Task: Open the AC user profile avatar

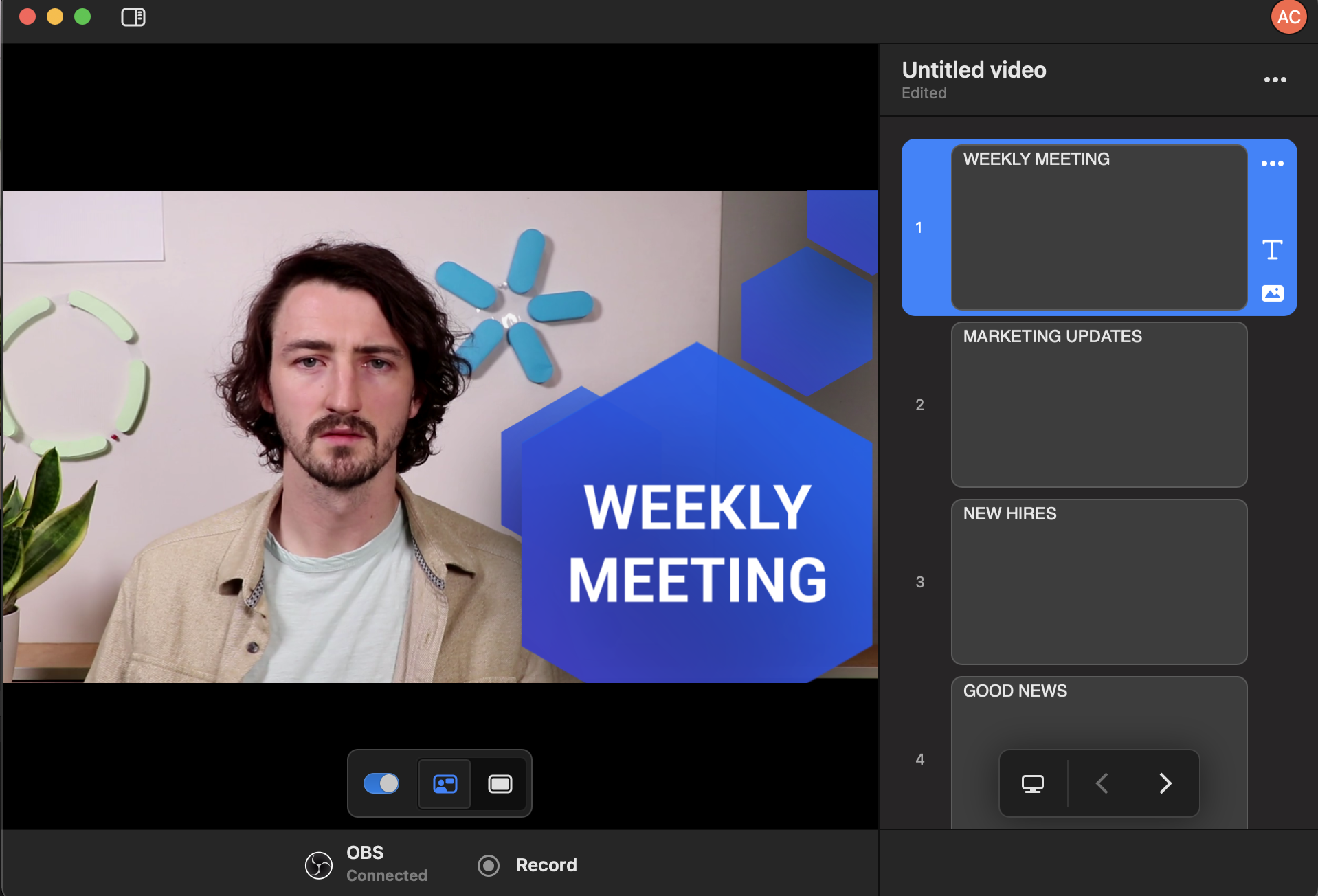Action: tap(1288, 17)
